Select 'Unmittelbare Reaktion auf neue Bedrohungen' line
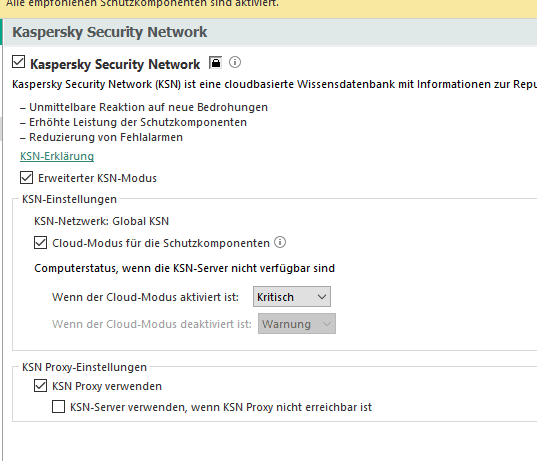The width and height of the screenshot is (537, 461). 144,107
